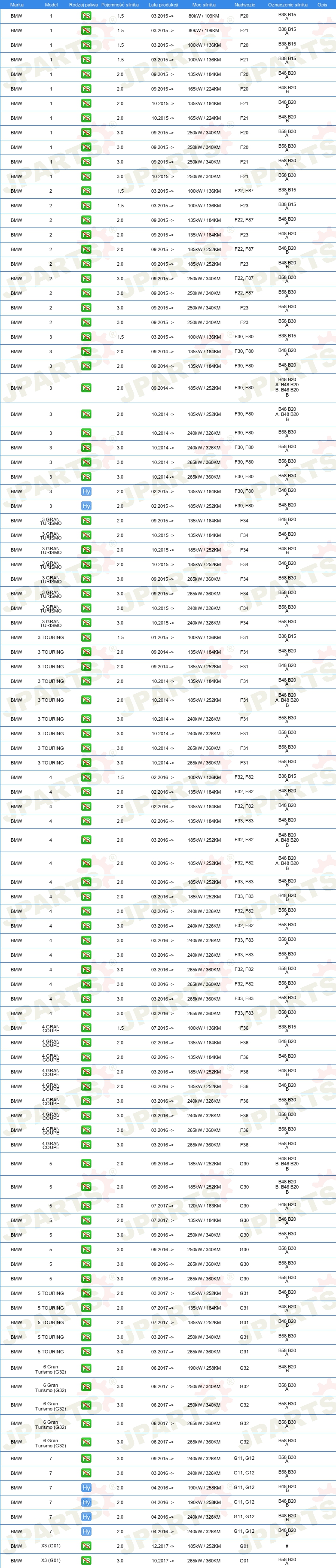
Task: Click X3 (G01) model cell in 3.0 row
Action: click(x=51, y=1561)
